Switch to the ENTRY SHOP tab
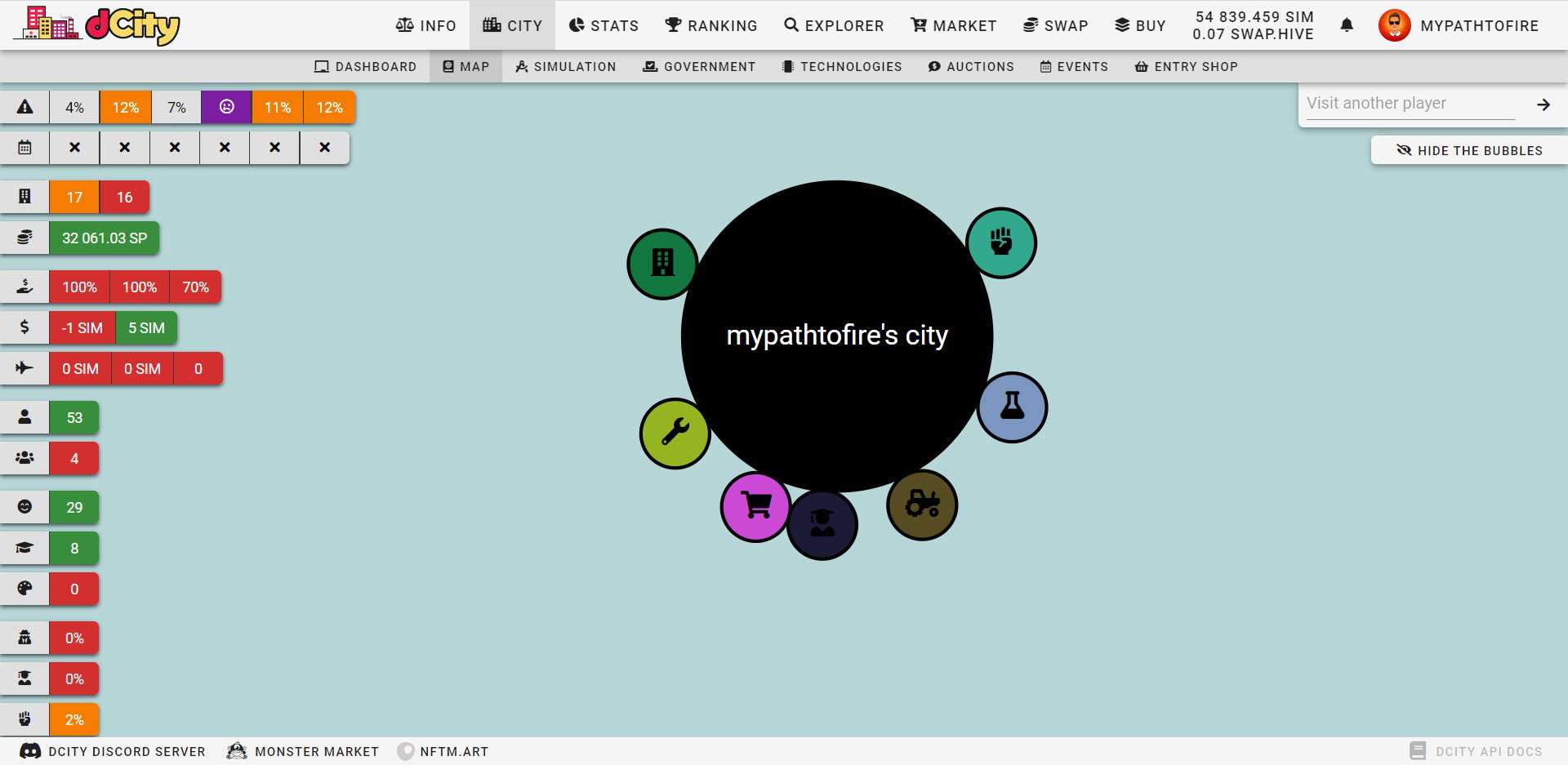Screen dimensions: 1568x765 1186,66
